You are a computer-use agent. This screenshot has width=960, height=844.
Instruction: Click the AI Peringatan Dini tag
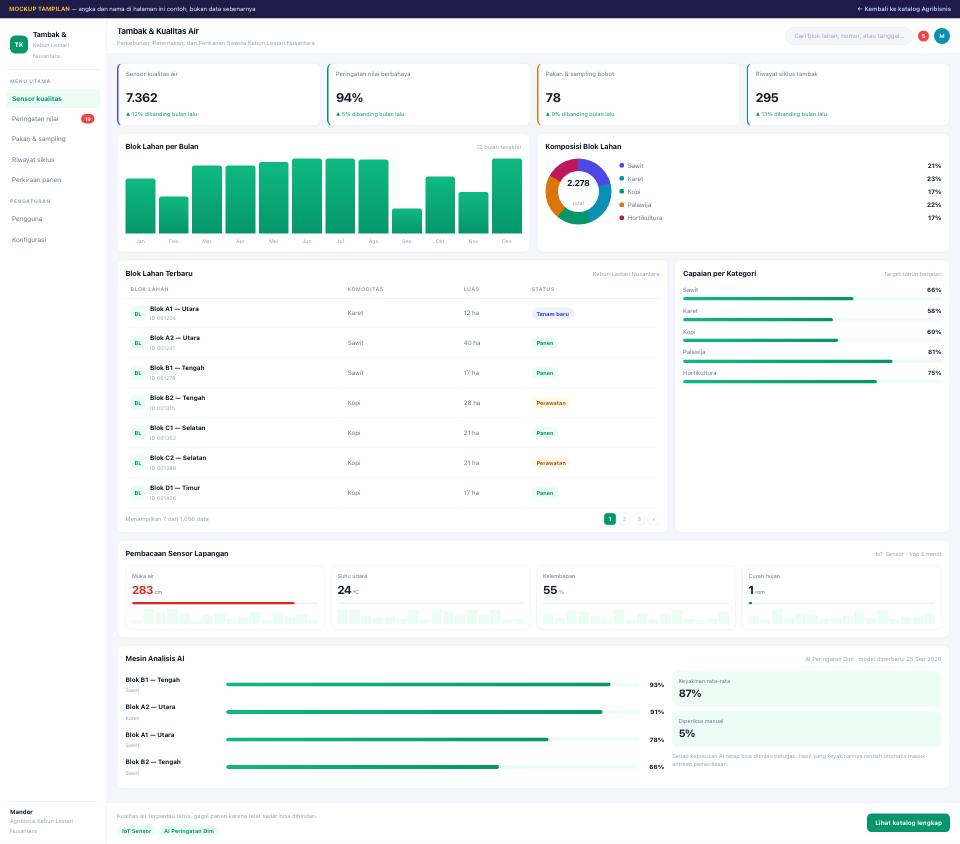point(189,831)
